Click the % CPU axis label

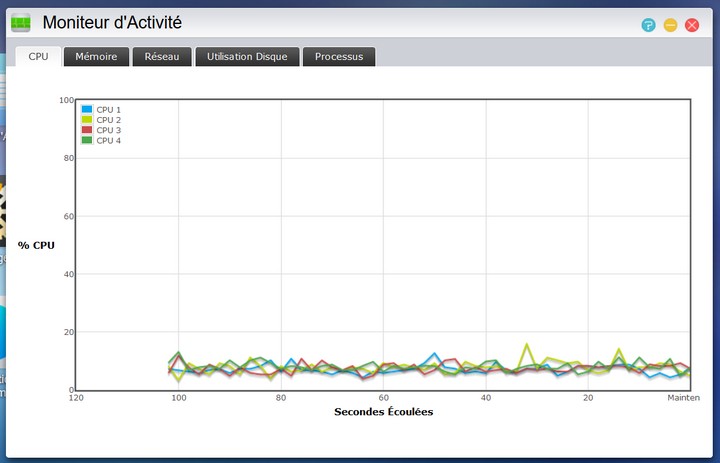[36, 245]
